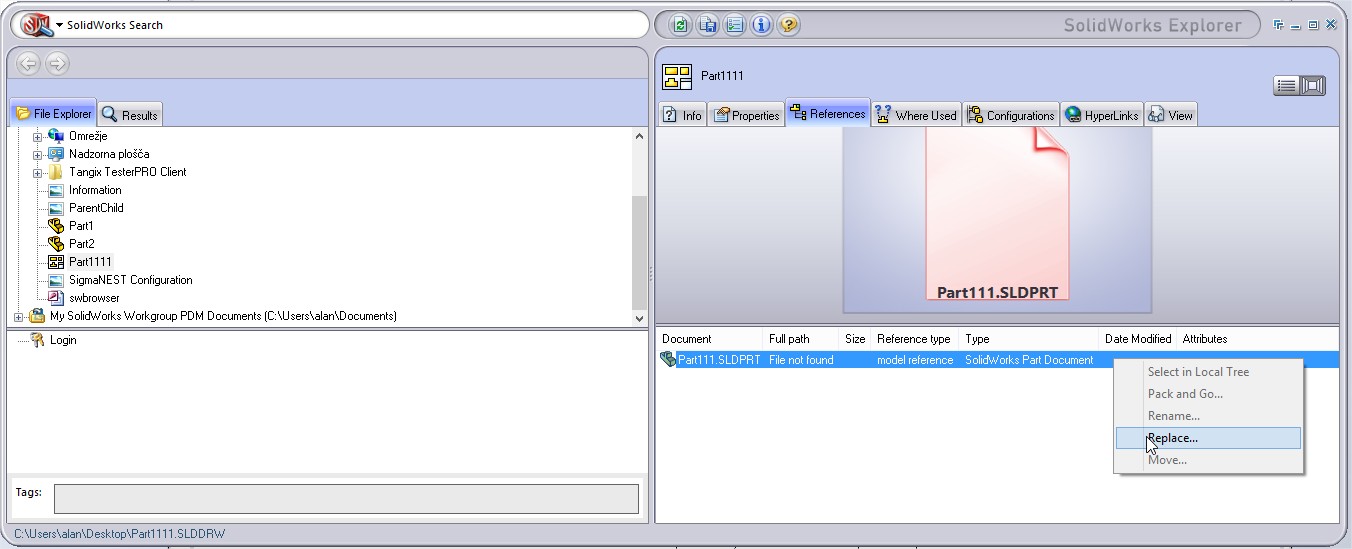
Task: Click the blue Info circle icon
Action: point(762,25)
